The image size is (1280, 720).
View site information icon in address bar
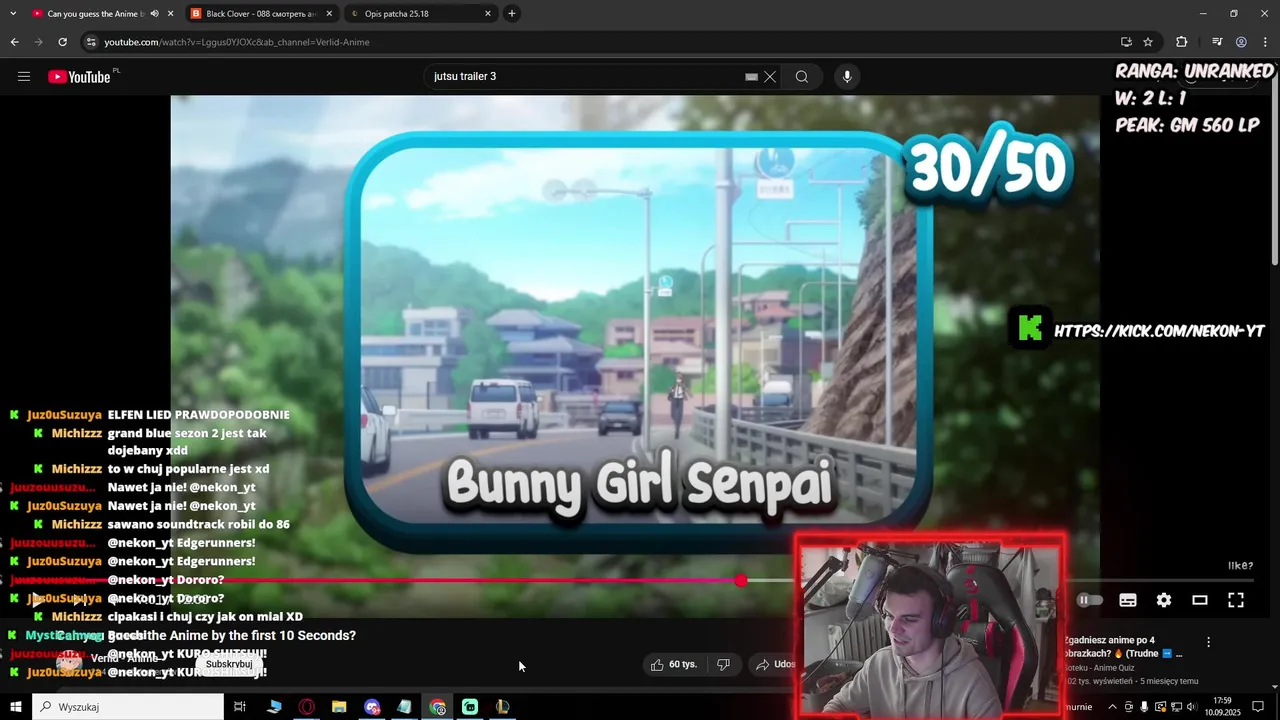91,42
